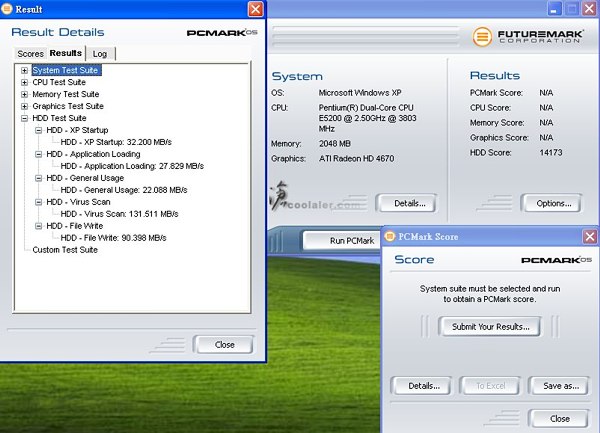Click Submit Your Results button
The height and width of the screenshot is (433, 600).
click(490, 327)
